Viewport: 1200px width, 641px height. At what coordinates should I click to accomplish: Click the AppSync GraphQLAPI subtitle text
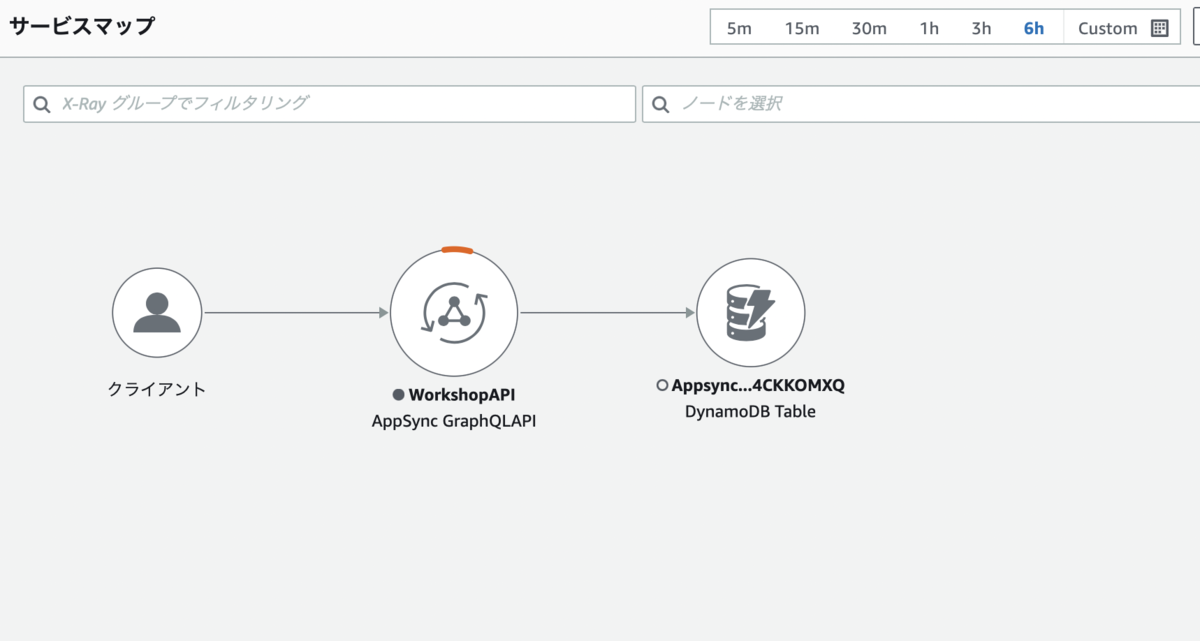(x=454, y=421)
